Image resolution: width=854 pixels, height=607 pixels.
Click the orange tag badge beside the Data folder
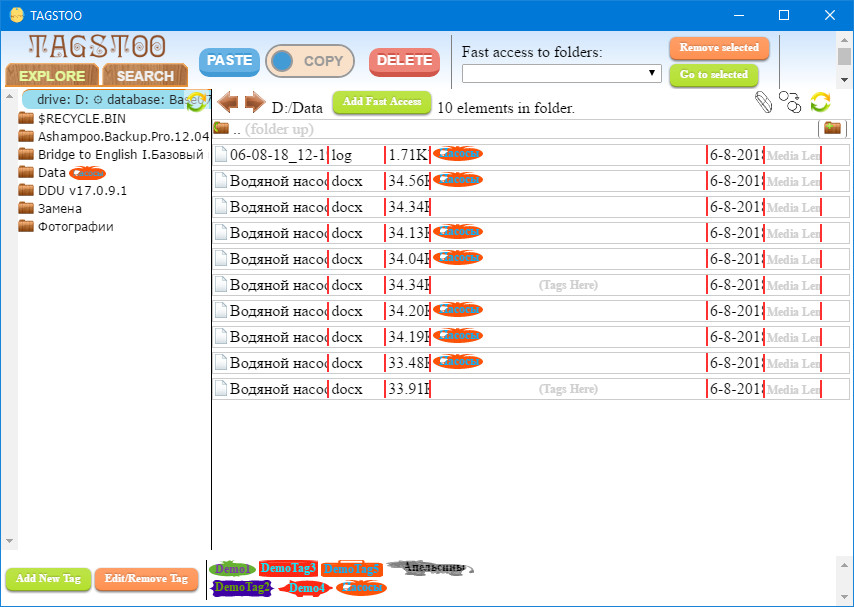click(87, 173)
